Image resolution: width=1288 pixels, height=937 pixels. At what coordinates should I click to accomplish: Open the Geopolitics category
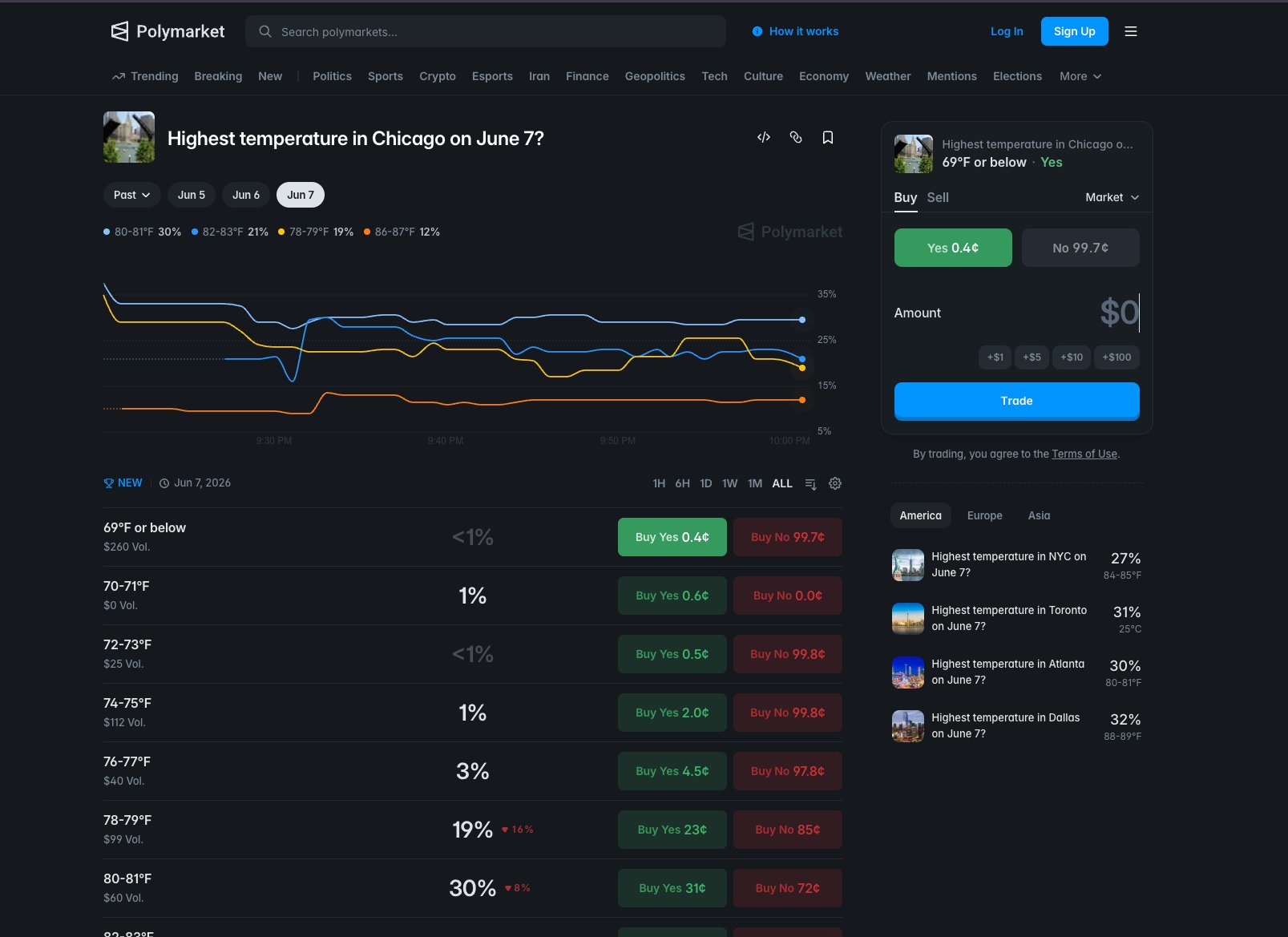(655, 76)
